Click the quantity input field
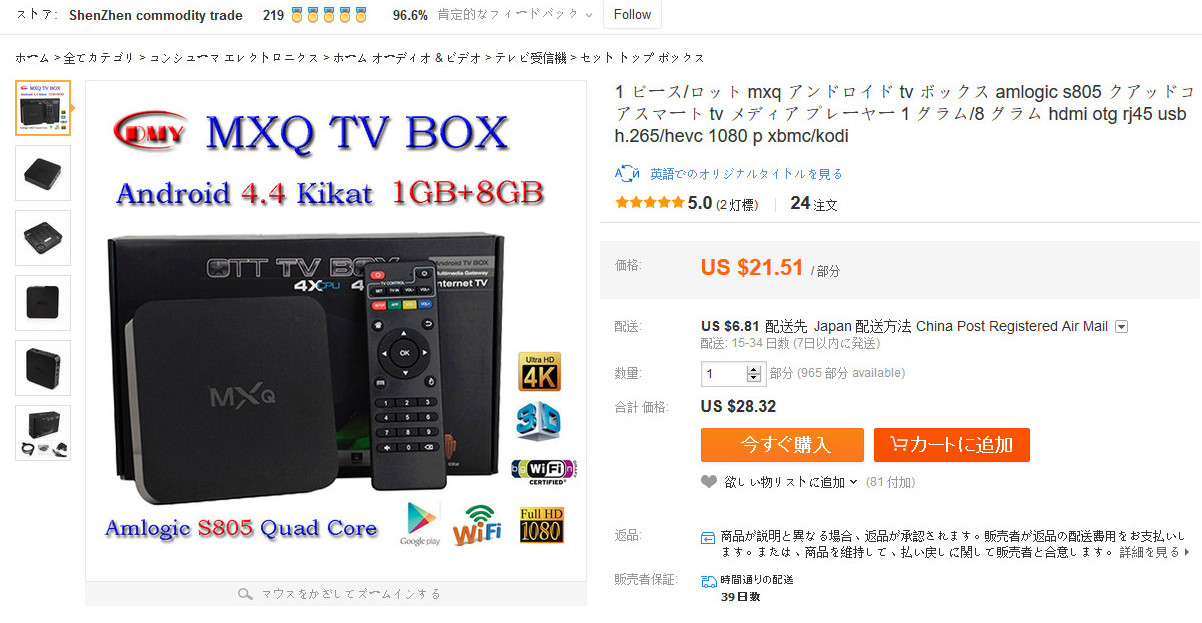The width and height of the screenshot is (1202, 623). click(x=724, y=373)
